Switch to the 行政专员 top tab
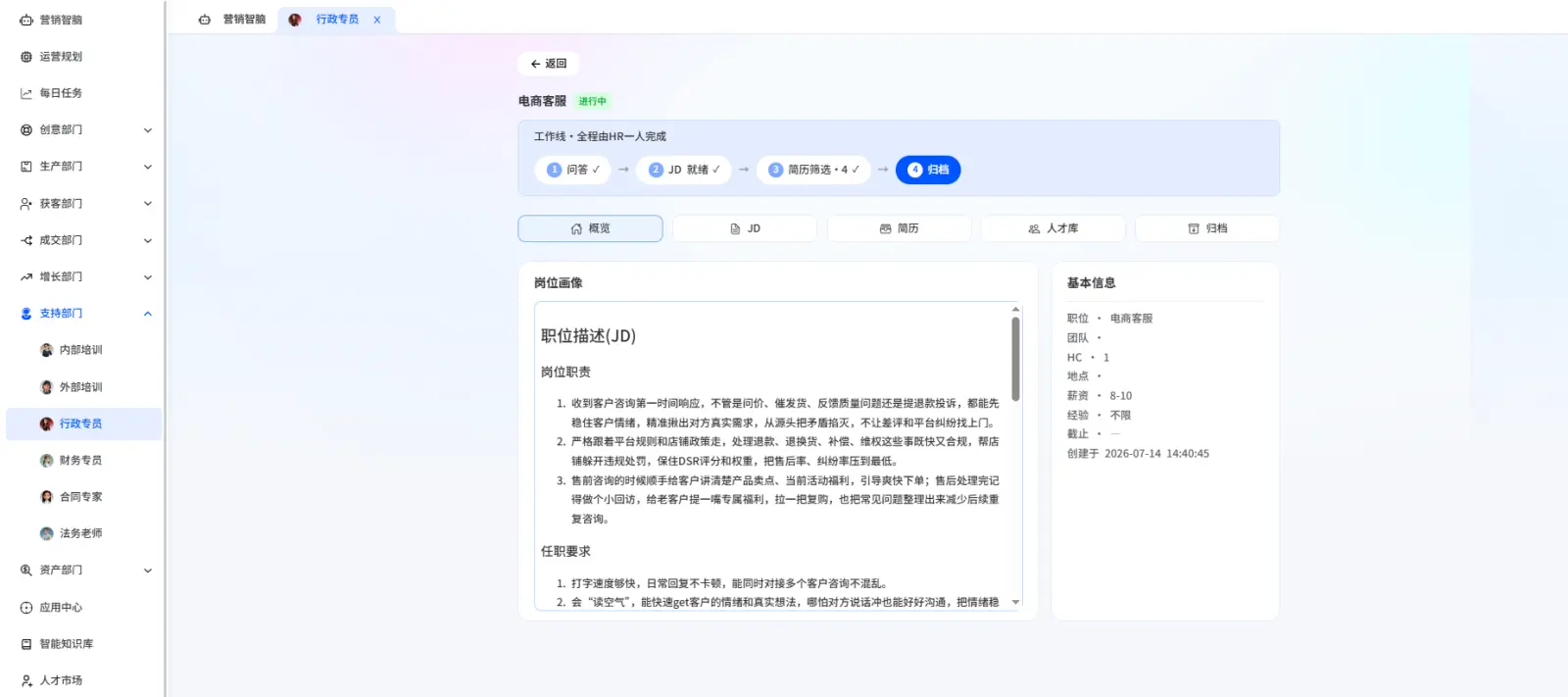Viewport: 1568px width, 697px height. pyautogui.click(x=336, y=20)
